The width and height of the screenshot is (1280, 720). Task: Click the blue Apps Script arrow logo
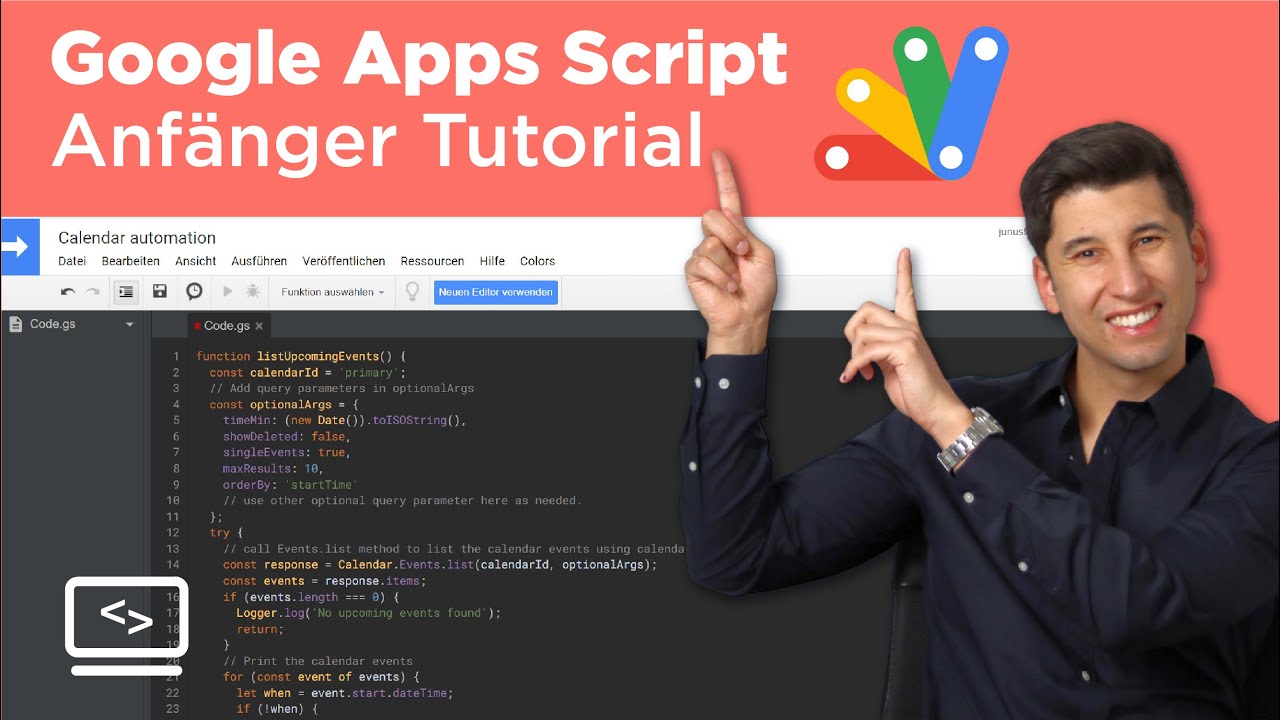tap(19, 247)
